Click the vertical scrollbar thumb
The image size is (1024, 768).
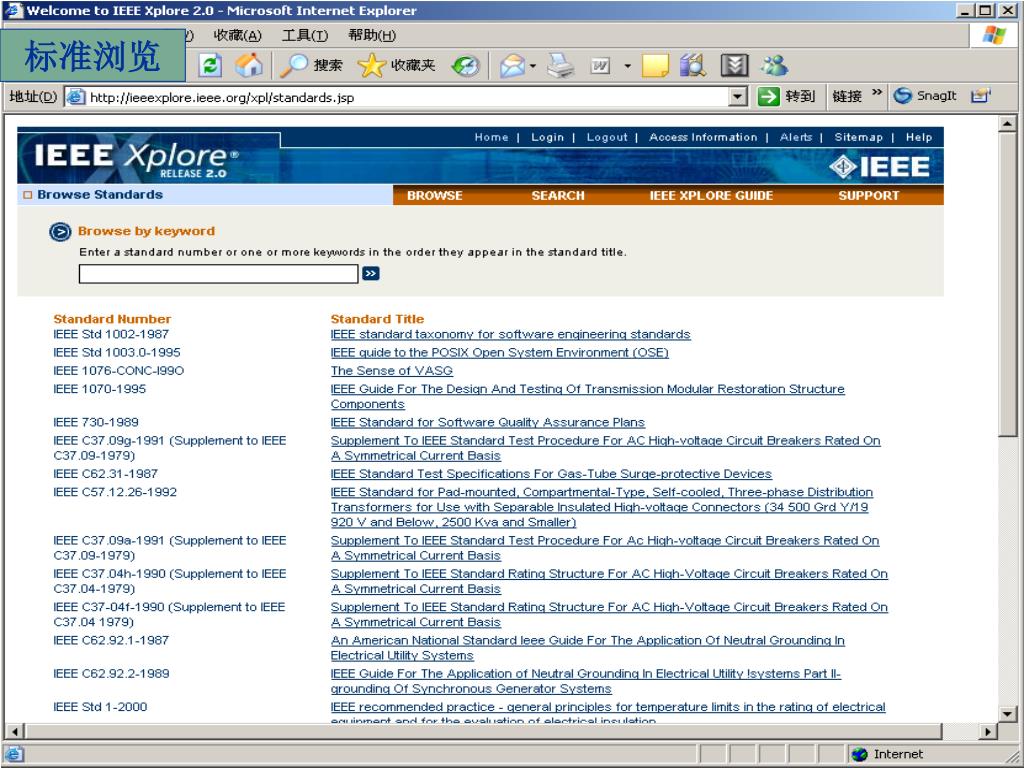coord(1008,283)
